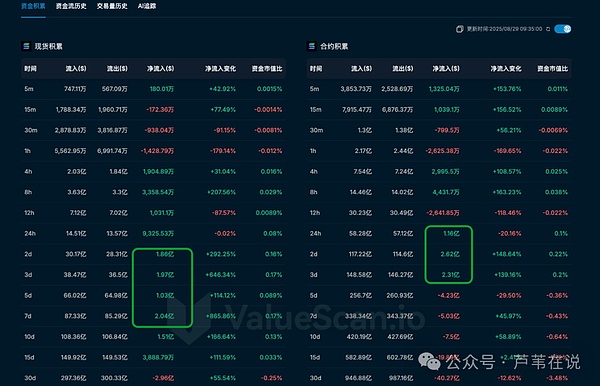Image resolution: width=600 pixels, height=386 pixels.
Task: Click spot net inflow -938.04万
Action: (159, 130)
